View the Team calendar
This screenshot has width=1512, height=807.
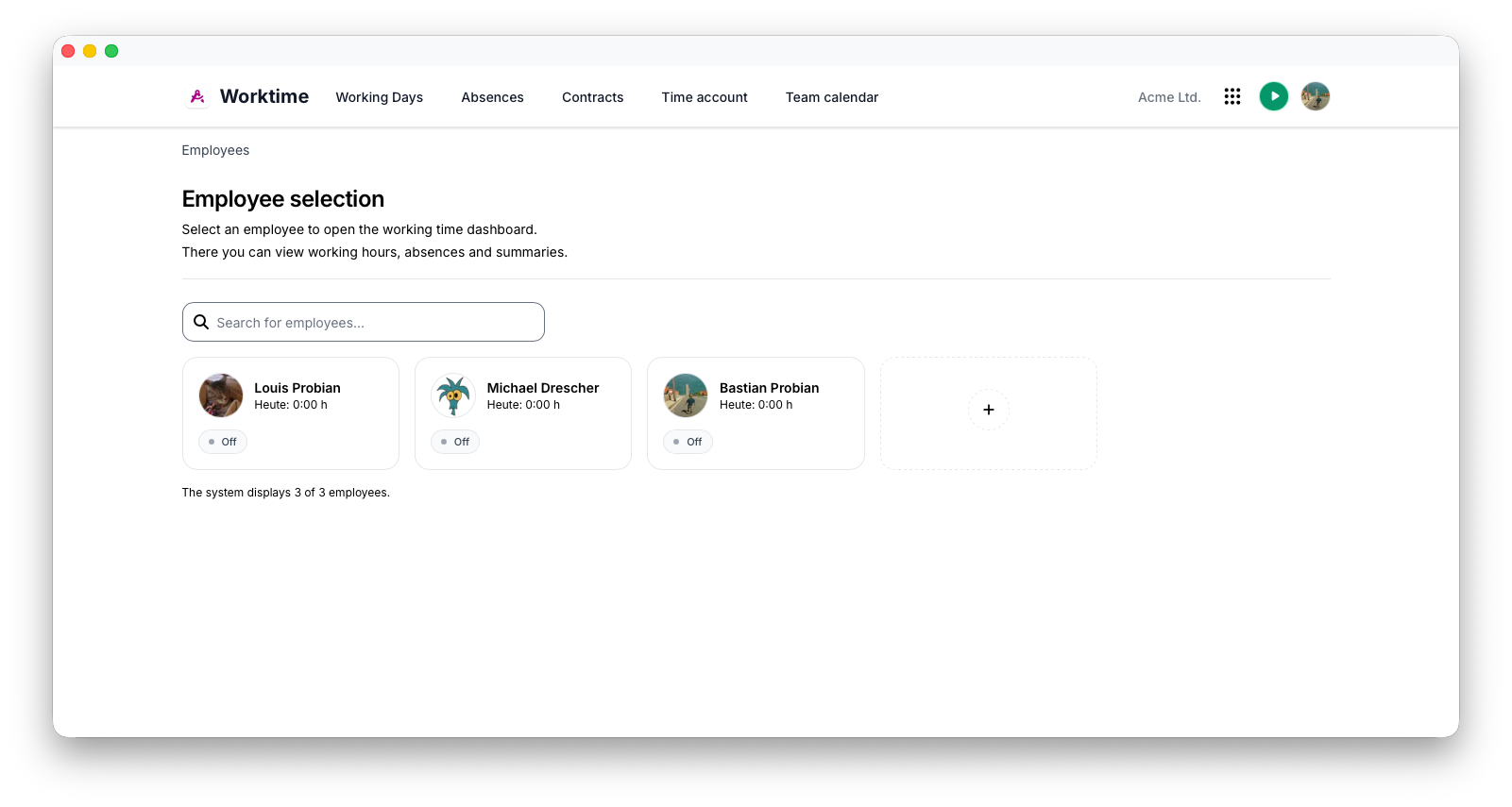[x=832, y=97]
